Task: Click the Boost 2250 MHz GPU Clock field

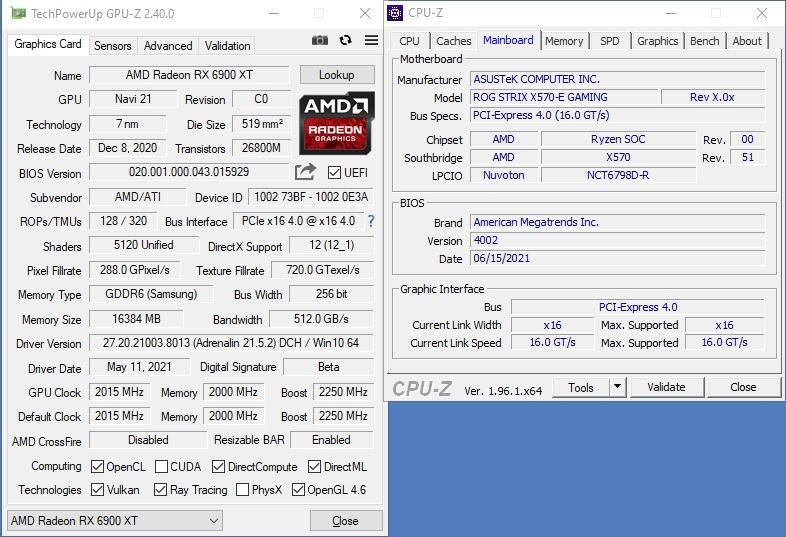Action: [343, 392]
